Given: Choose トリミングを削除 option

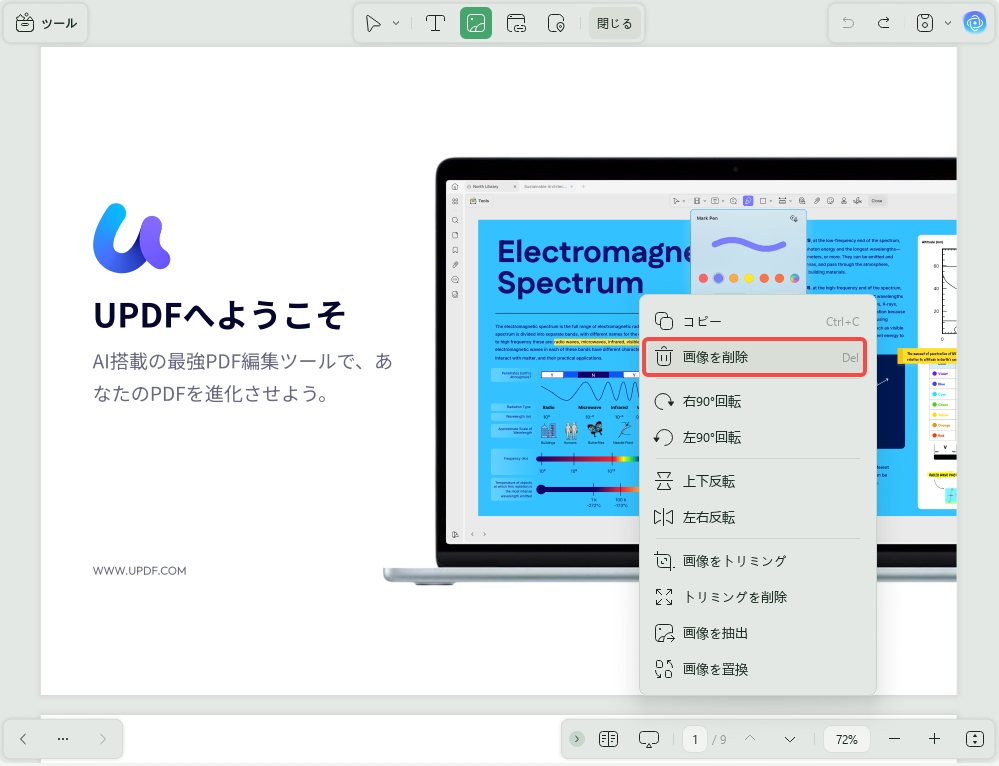Looking at the screenshot, I should pos(757,597).
